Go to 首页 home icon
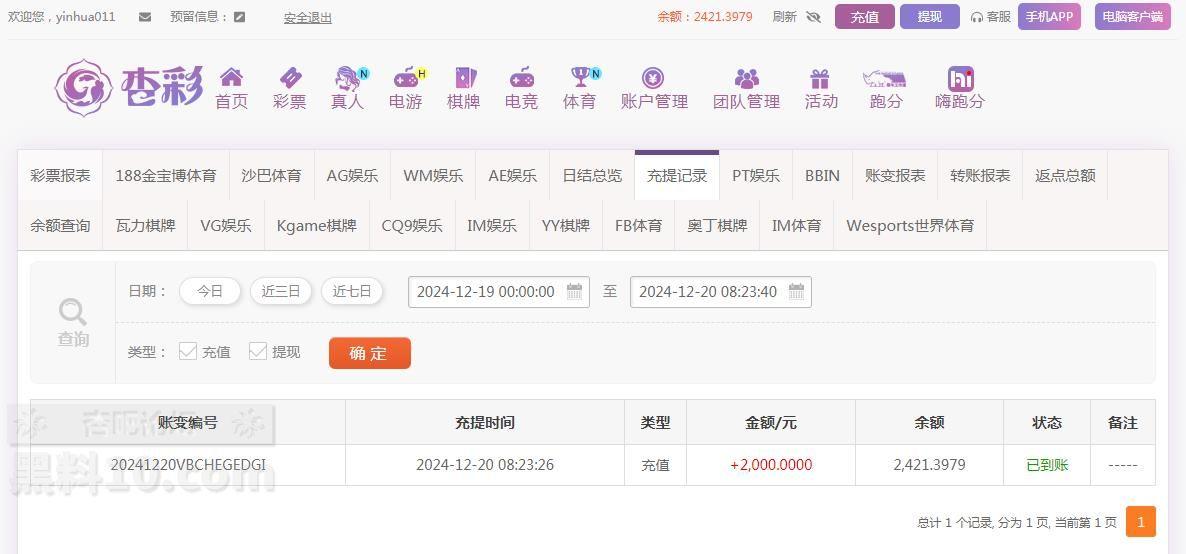This screenshot has width=1186, height=554. pos(231,77)
